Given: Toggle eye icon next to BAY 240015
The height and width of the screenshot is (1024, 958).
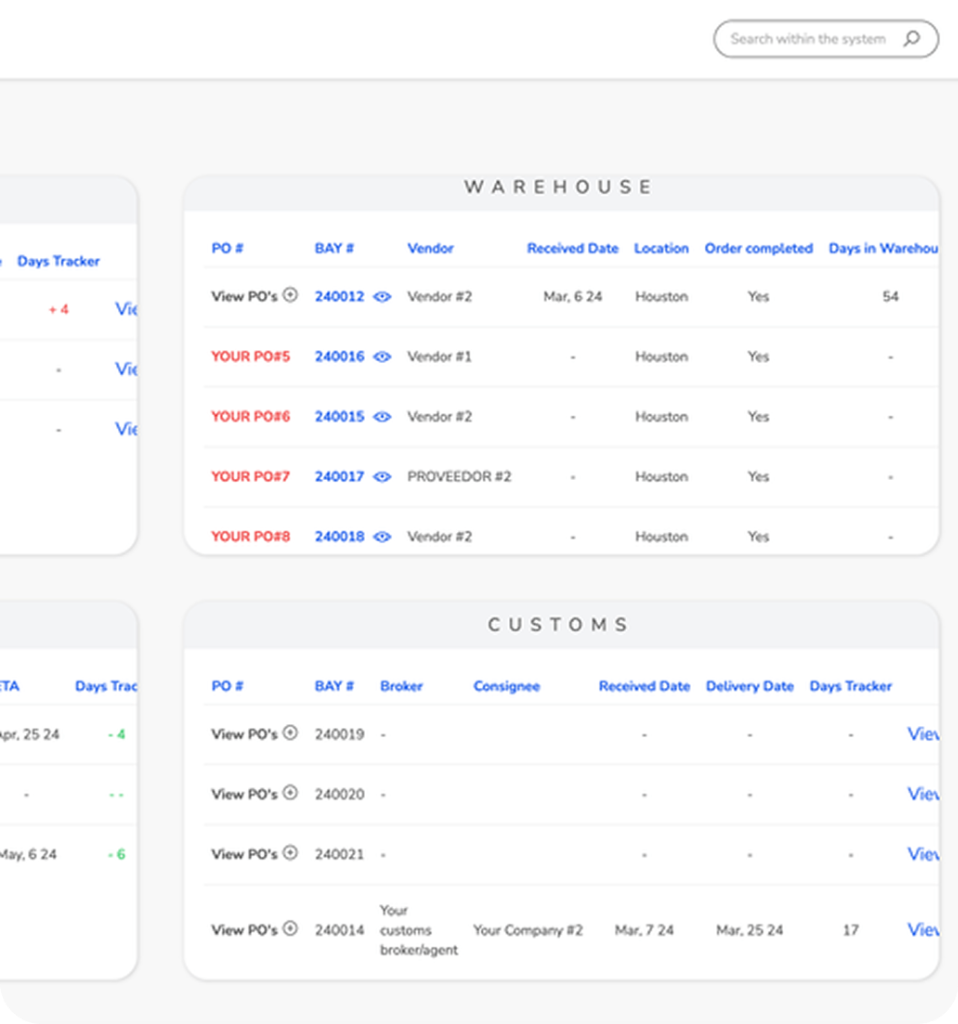Looking at the screenshot, I should (382, 417).
